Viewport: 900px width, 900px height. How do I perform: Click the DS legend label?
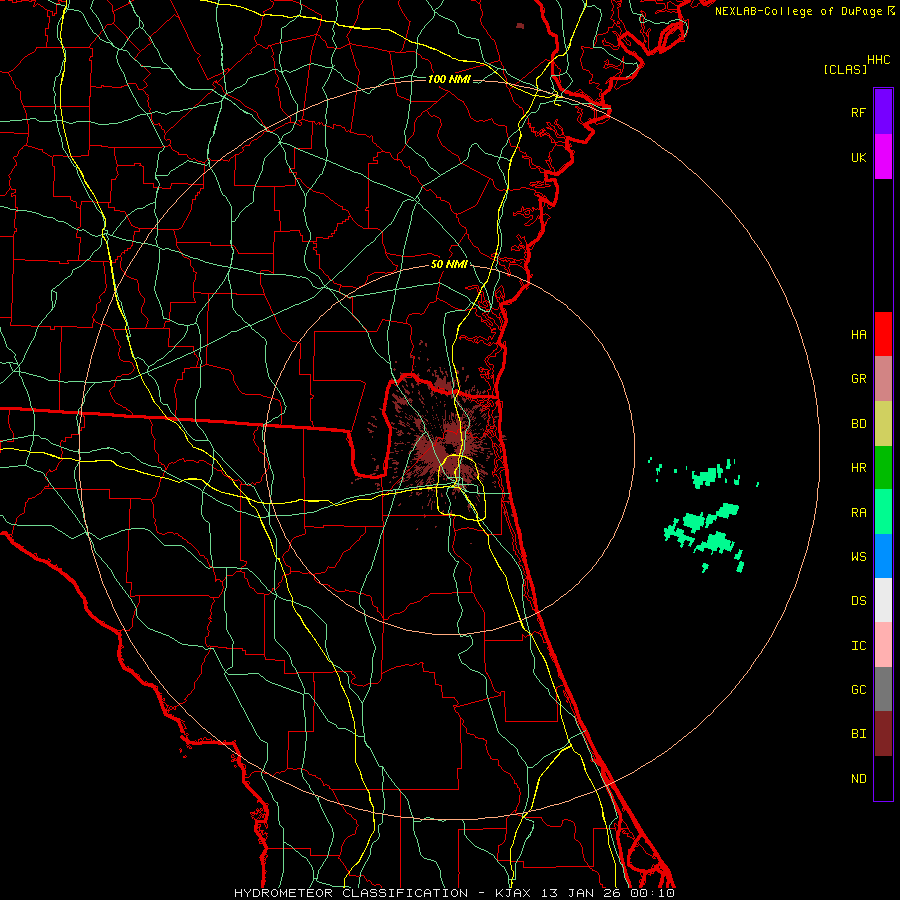click(858, 601)
